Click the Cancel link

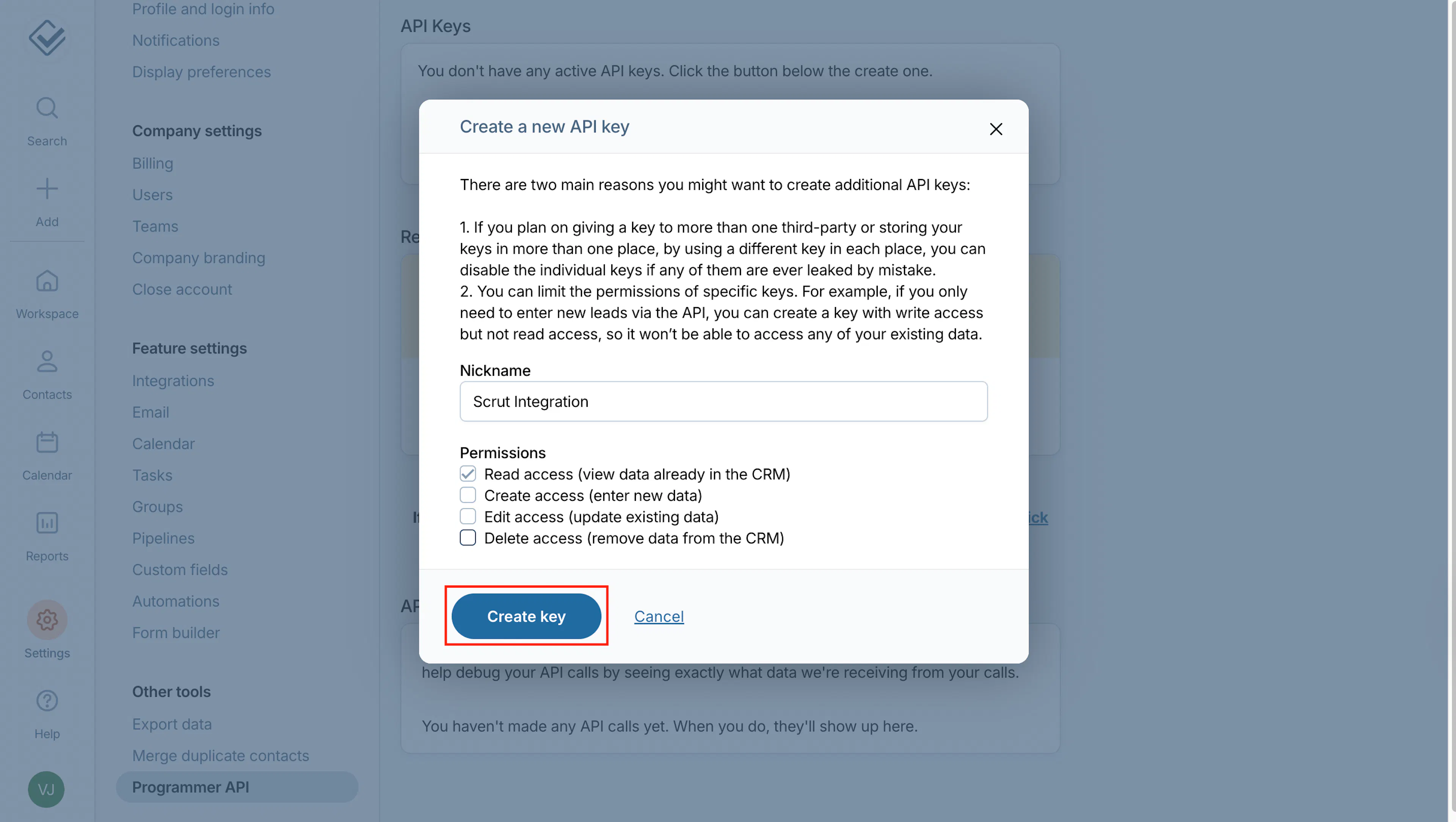pyautogui.click(x=659, y=616)
